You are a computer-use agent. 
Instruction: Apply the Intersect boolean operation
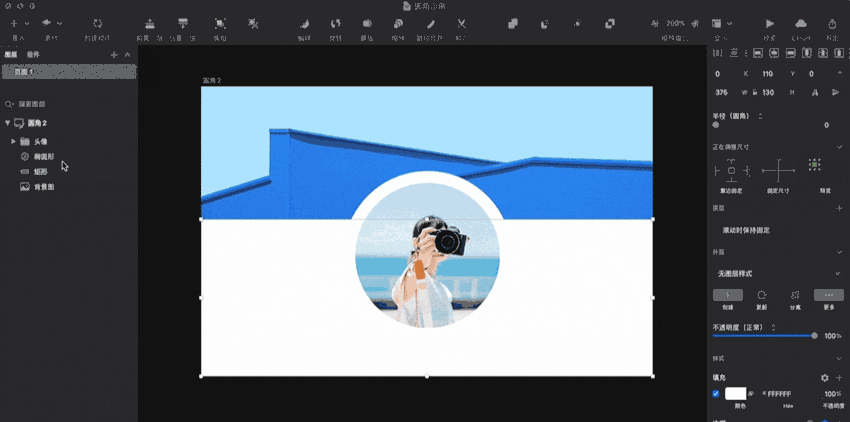click(577, 23)
